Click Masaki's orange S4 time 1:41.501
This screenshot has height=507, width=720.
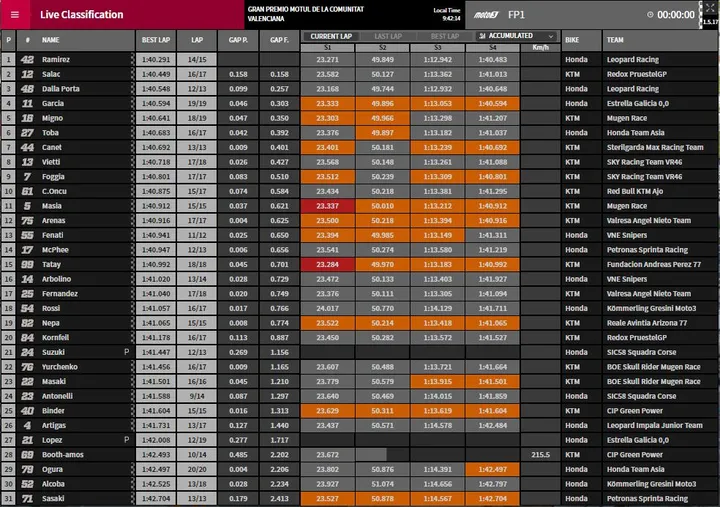click(x=492, y=381)
